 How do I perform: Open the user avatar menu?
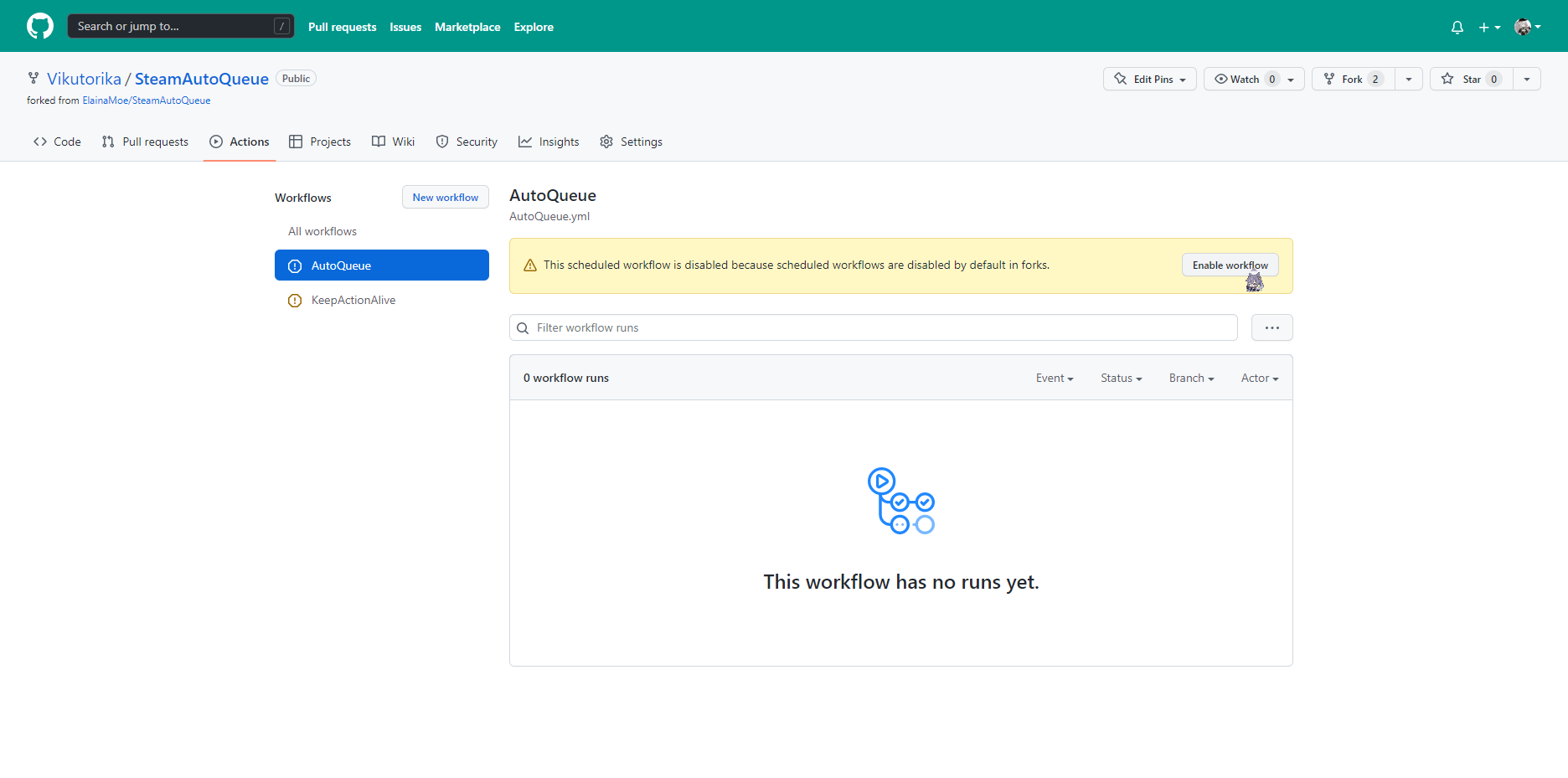pos(1527,28)
